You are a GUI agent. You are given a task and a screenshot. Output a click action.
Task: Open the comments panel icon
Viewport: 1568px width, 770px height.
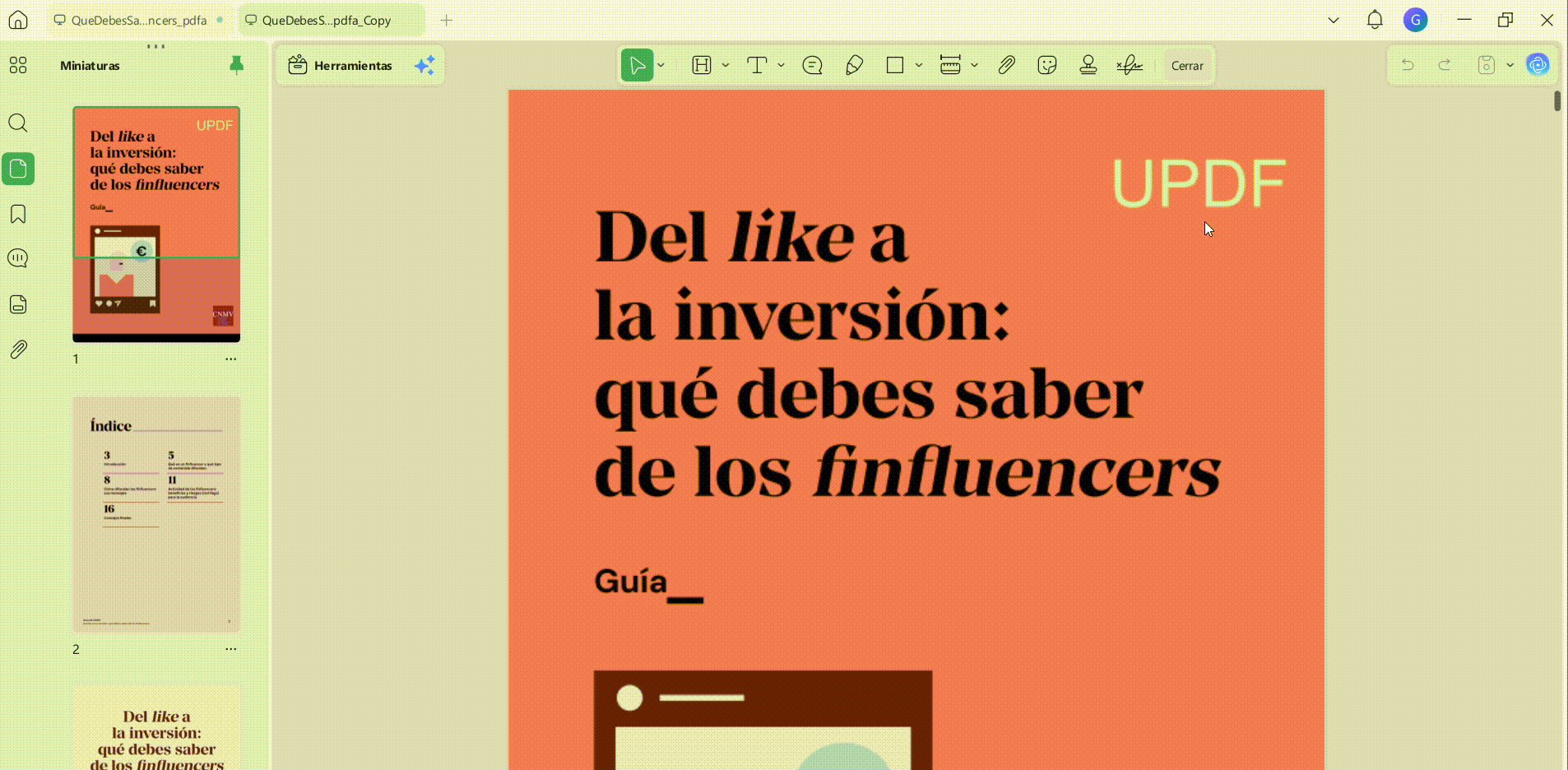pos(18,258)
